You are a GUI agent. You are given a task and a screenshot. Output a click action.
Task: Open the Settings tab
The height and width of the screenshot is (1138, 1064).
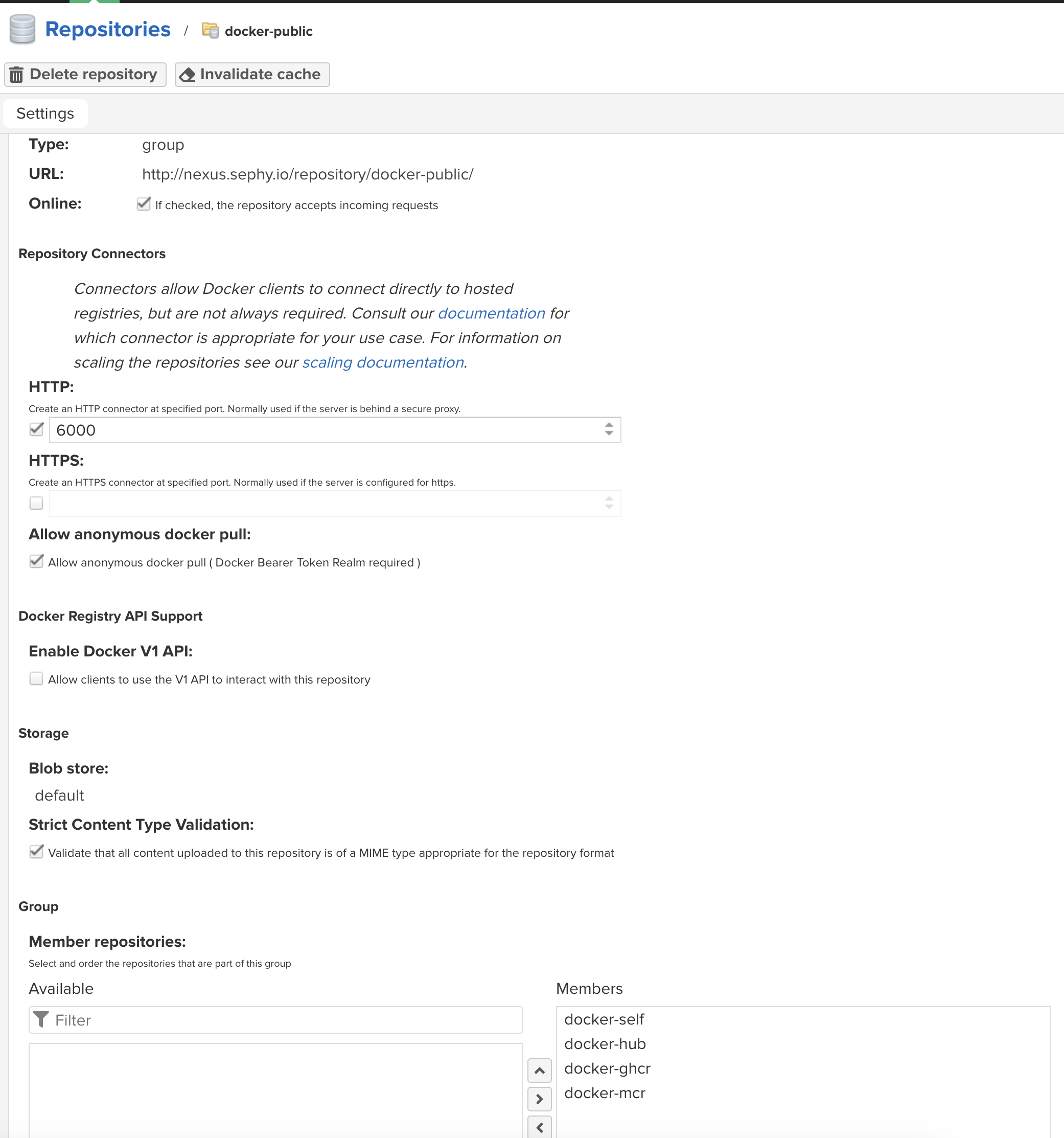(45, 113)
